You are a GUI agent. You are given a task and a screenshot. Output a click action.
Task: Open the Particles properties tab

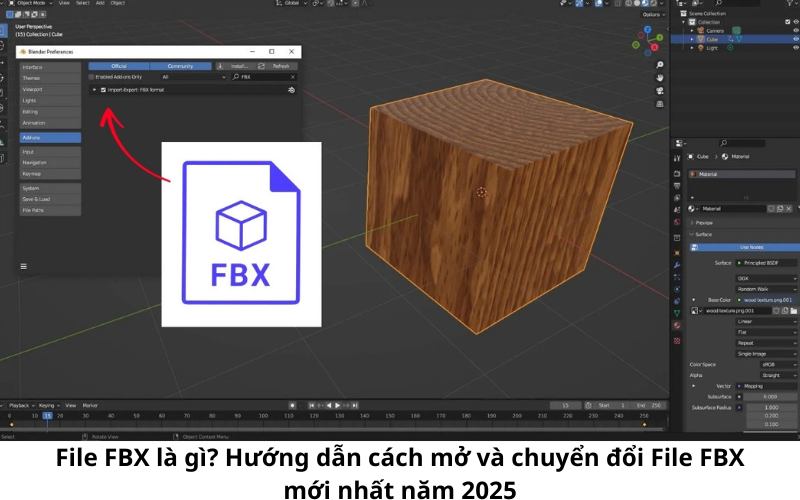[677, 278]
